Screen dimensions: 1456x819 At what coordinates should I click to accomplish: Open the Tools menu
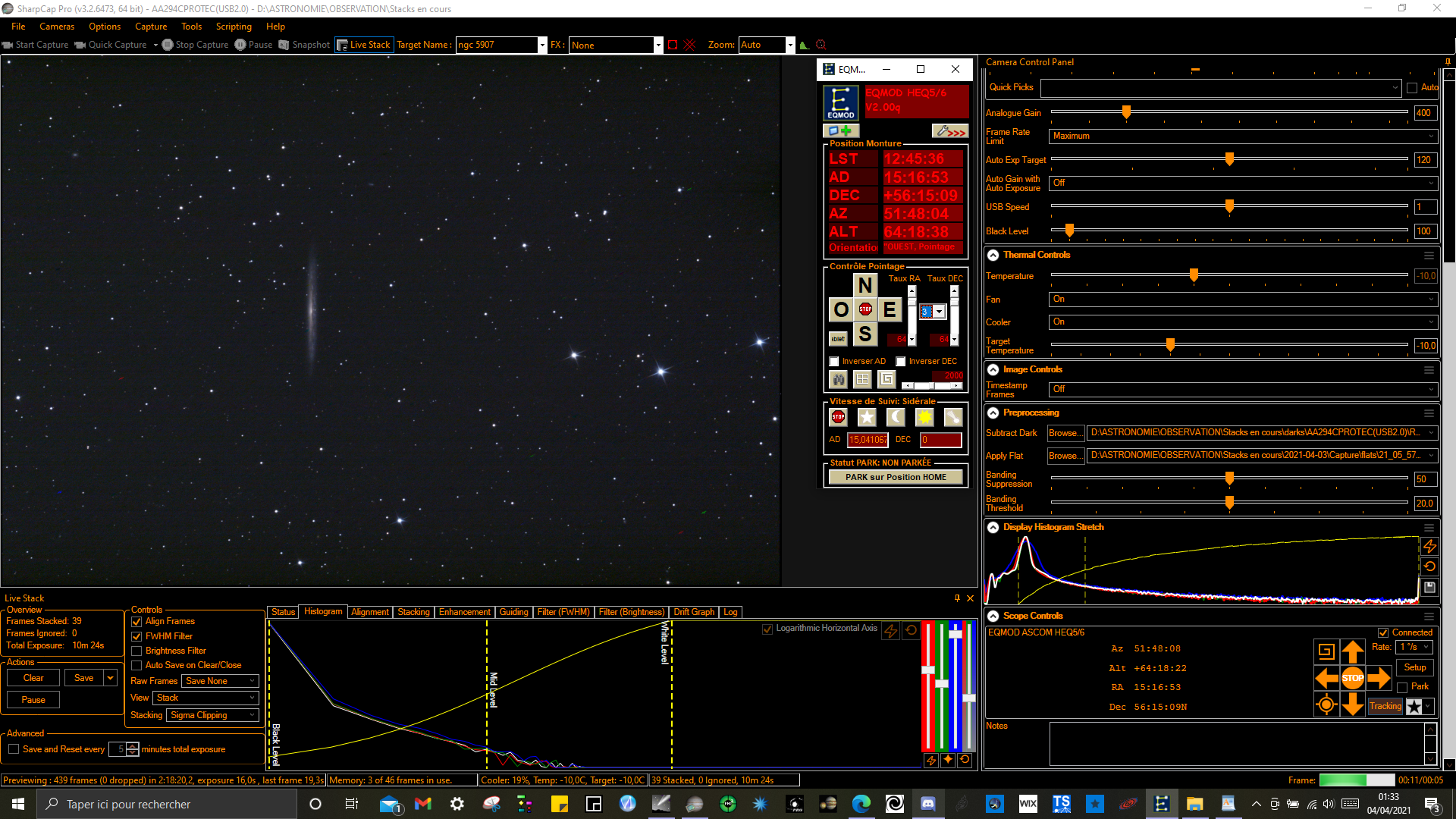(x=191, y=27)
